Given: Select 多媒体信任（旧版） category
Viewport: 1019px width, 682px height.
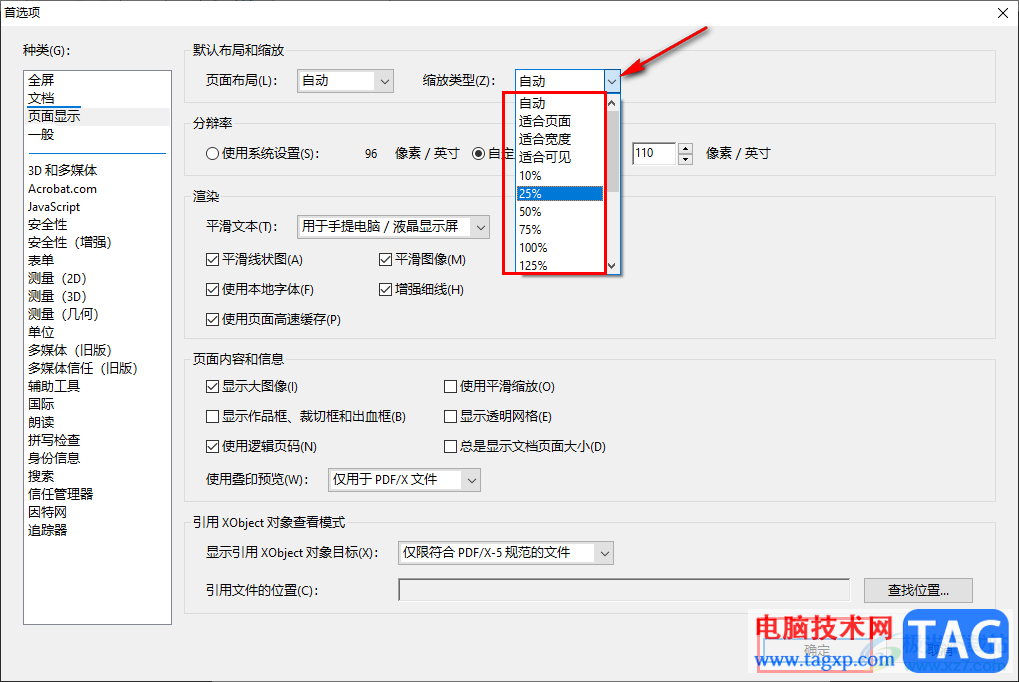Looking at the screenshot, I should [83, 368].
